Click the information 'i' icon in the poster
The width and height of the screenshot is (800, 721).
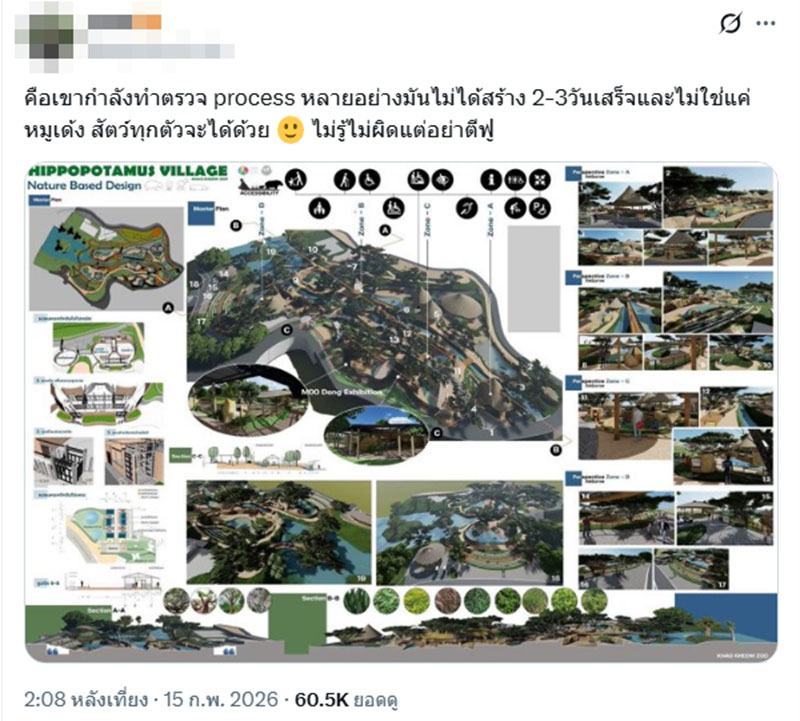coord(491,180)
